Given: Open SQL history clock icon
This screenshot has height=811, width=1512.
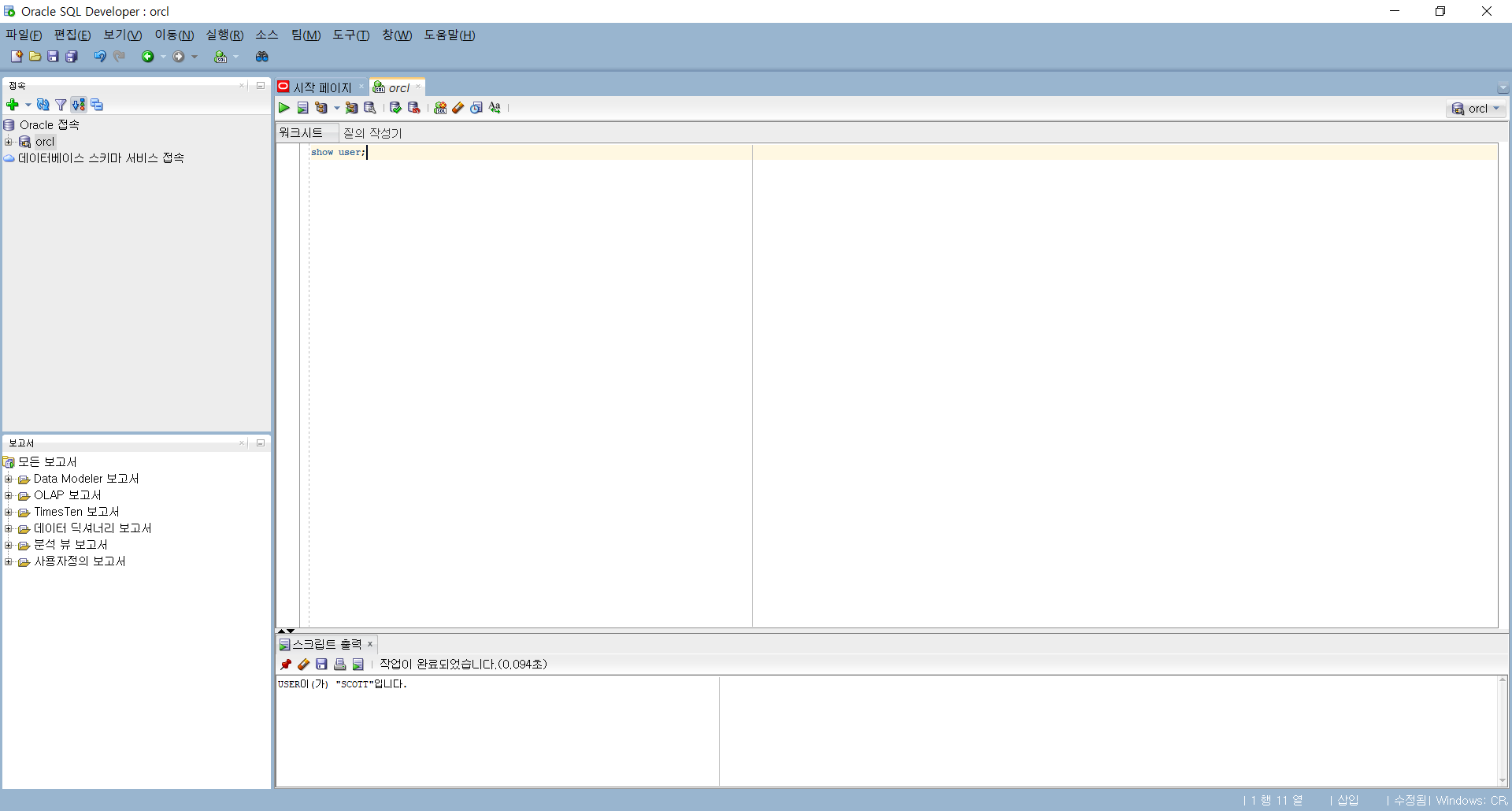Looking at the screenshot, I should coord(476,108).
